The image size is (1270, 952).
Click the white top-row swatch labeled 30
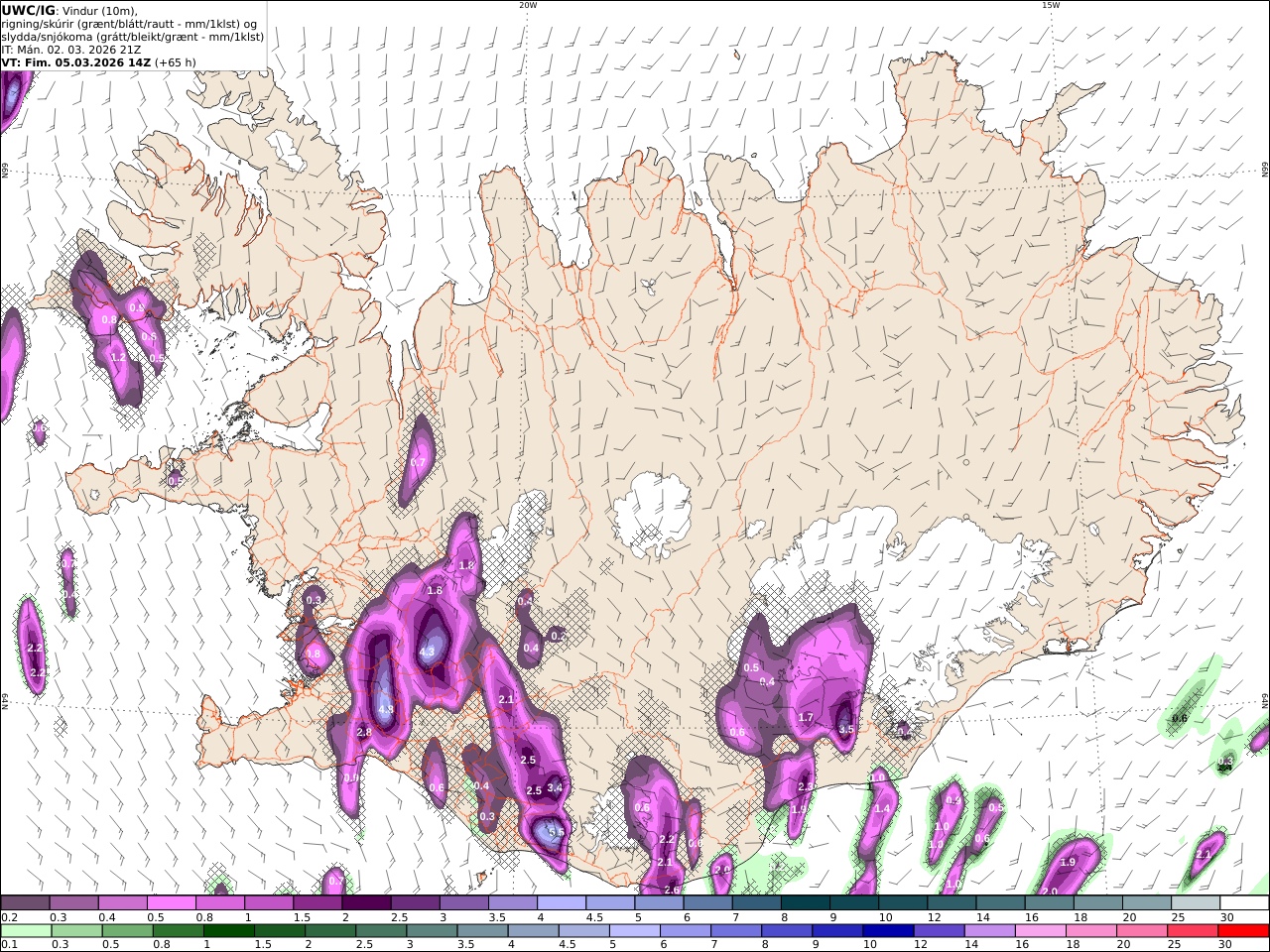[x=1243, y=903]
